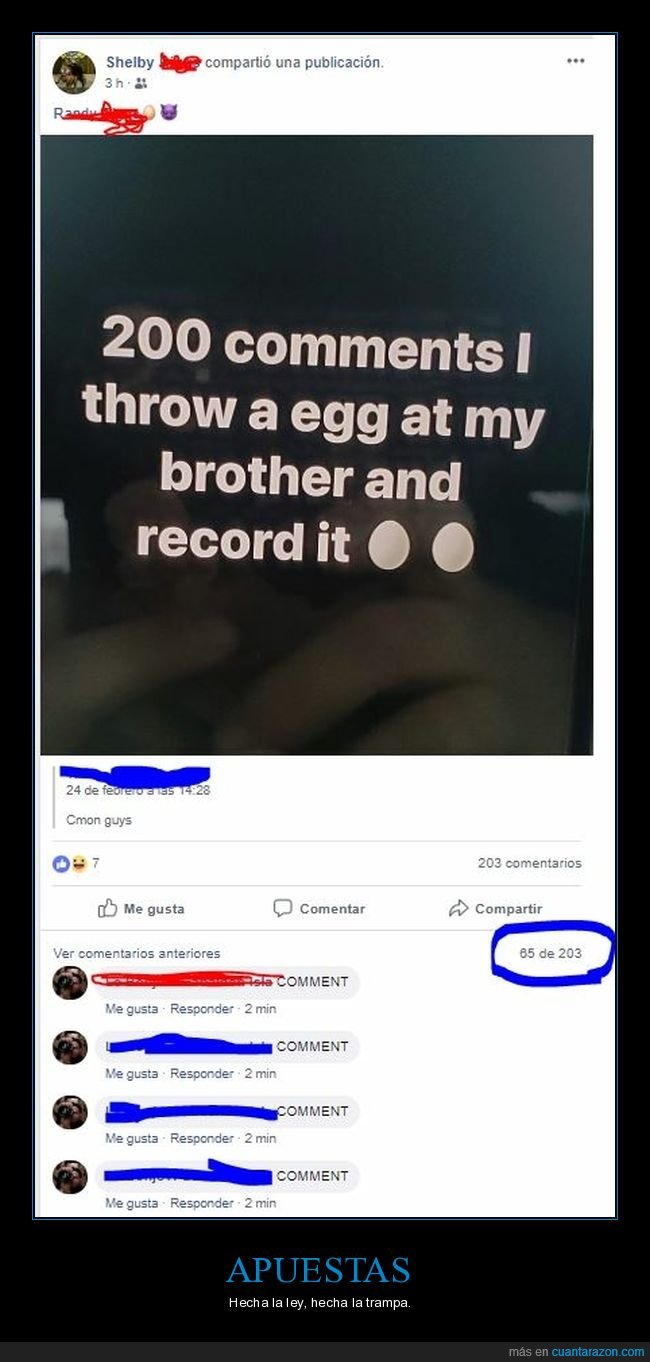Click the laughing reaction icon

pyautogui.click(x=78, y=864)
